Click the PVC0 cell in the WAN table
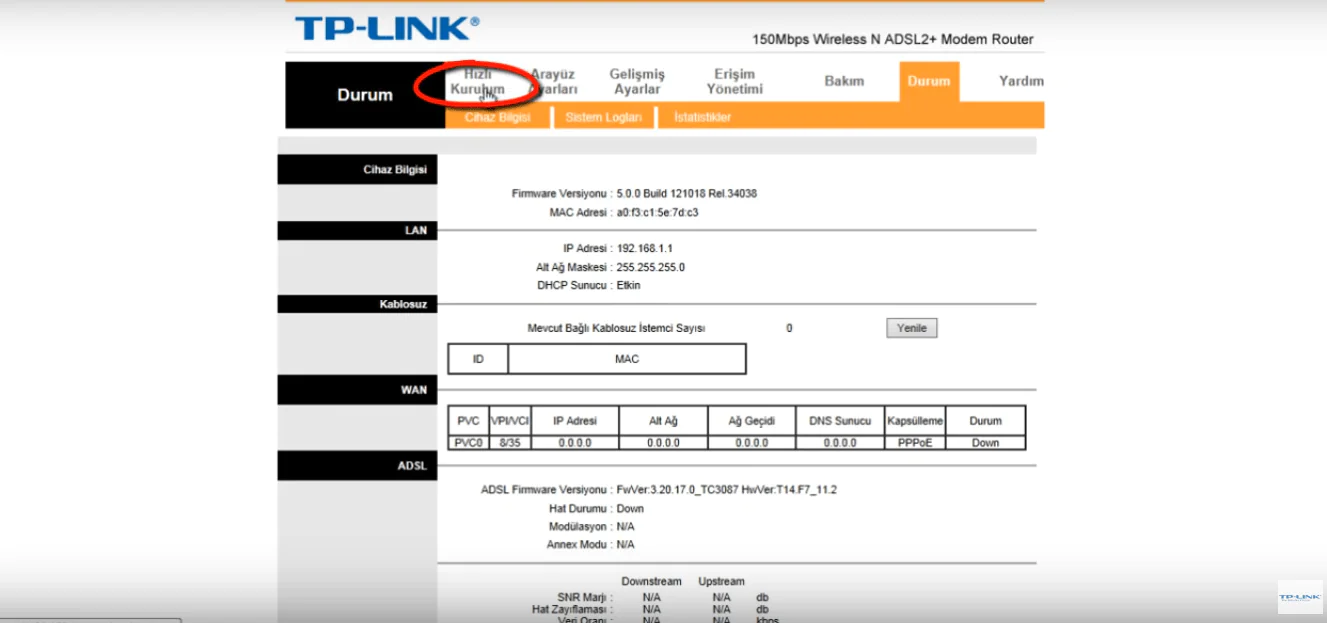The width and height of the screenshot is (1327, 623). (468, 443)
